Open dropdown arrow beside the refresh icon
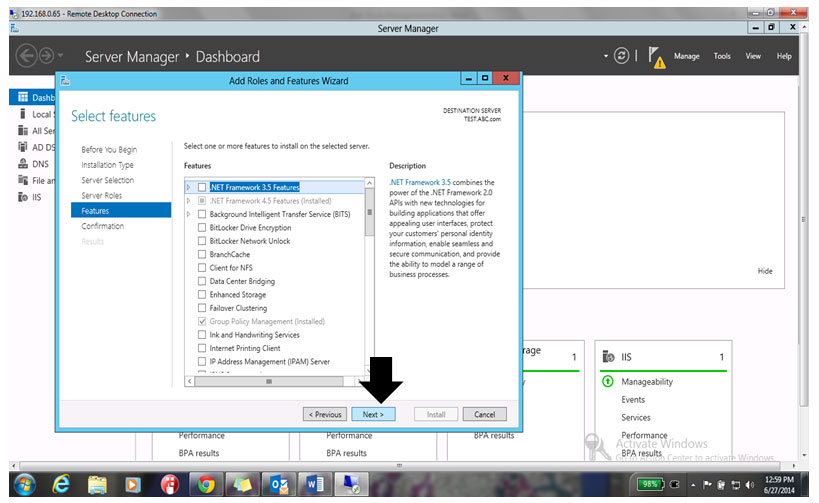Image resolution: width=819 pixels, height=503 pixels. [606, 56]
